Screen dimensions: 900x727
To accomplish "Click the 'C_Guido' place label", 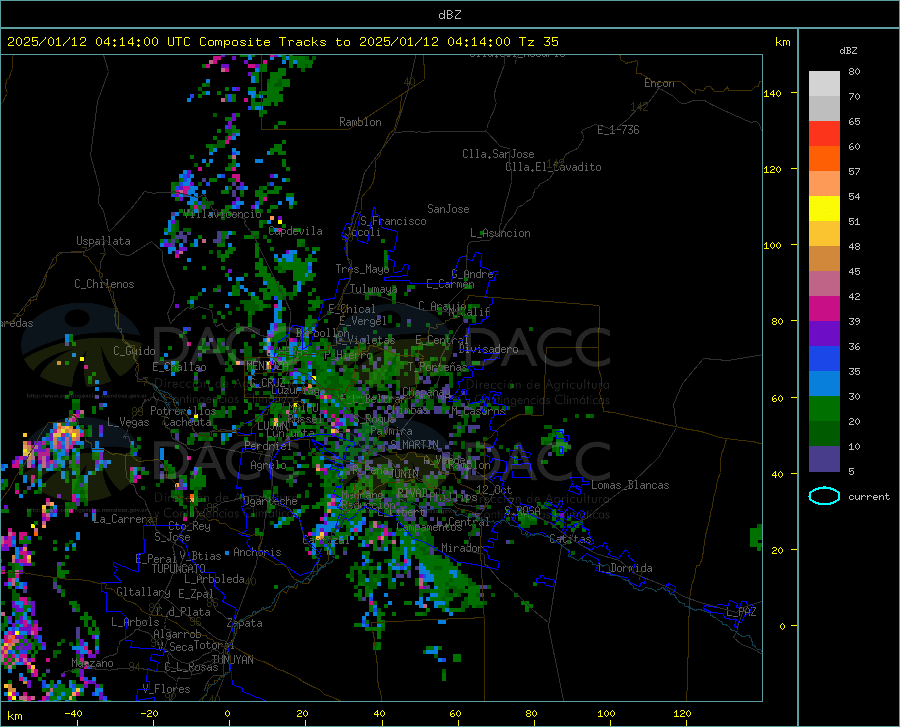I will pyautogui.click(x=134, y=351).
